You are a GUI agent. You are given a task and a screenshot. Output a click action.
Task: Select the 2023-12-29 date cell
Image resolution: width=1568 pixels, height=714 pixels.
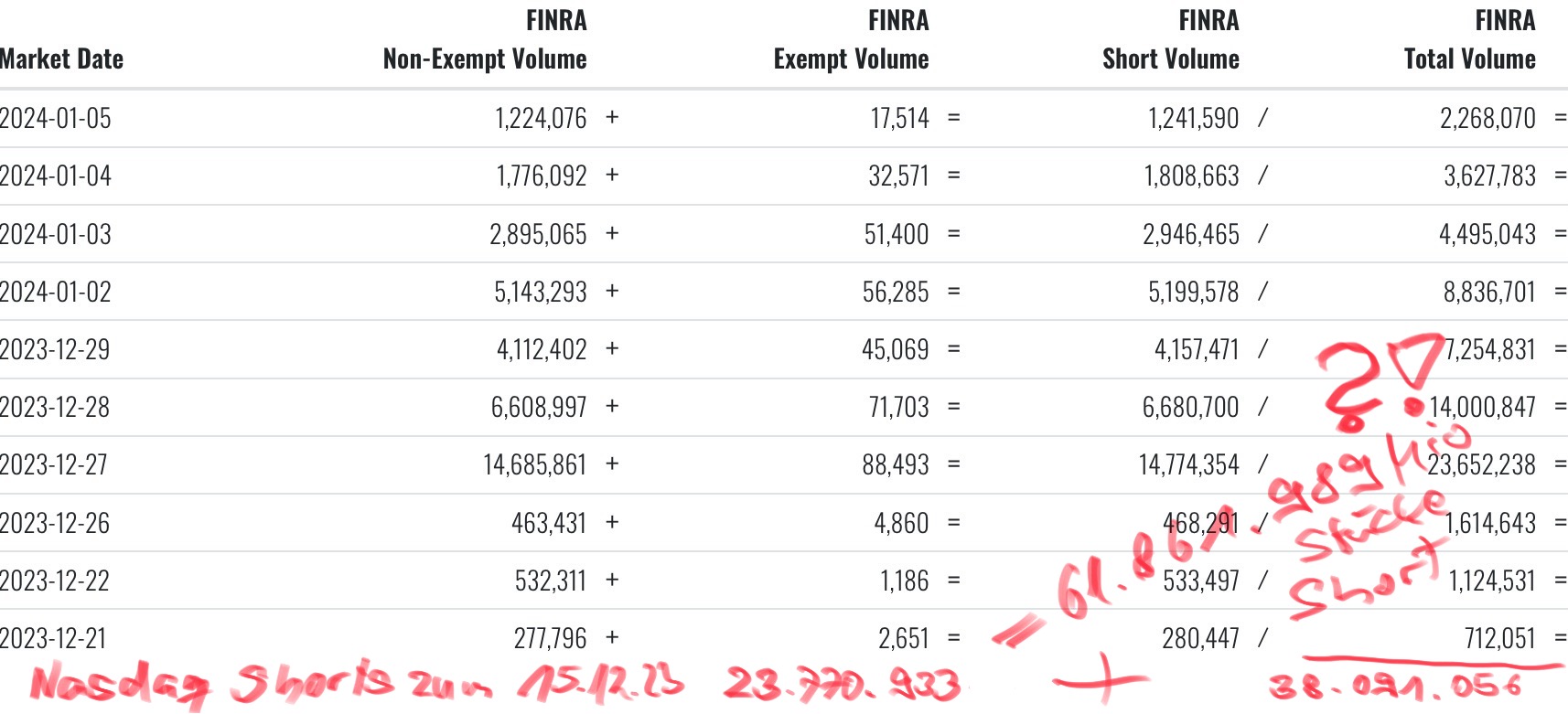[55, 350]
